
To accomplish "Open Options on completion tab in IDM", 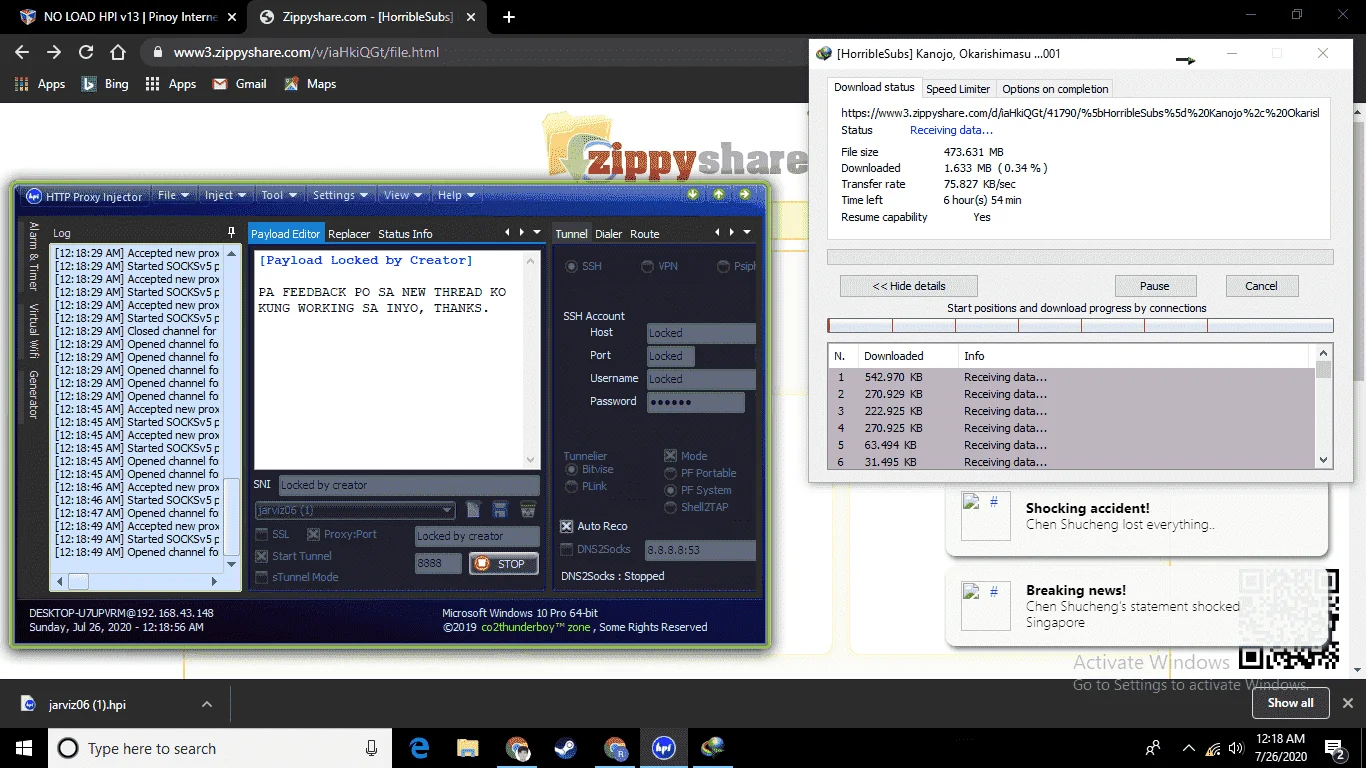I will pos(1055,89).
